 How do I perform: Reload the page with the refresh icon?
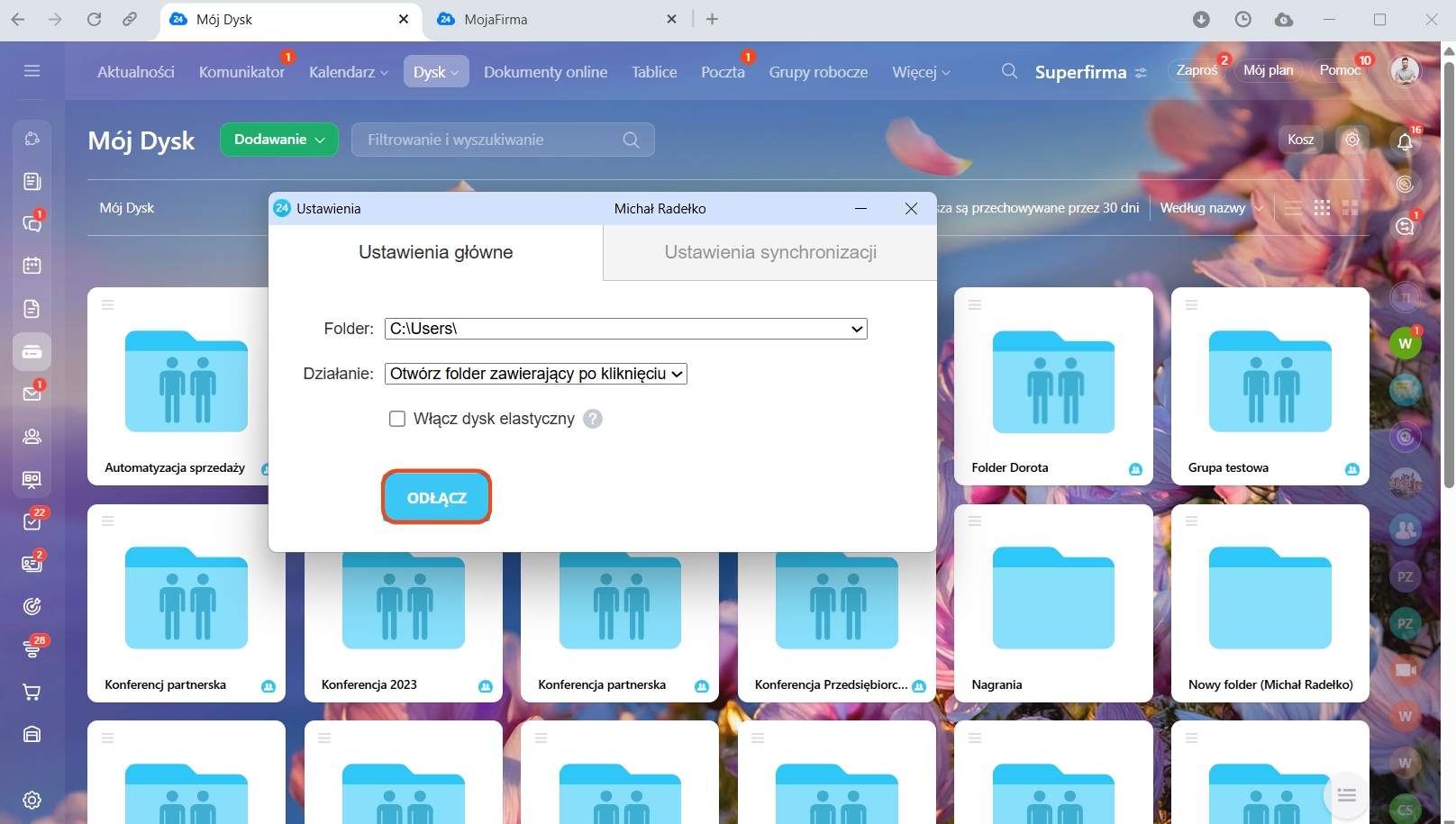94,19
